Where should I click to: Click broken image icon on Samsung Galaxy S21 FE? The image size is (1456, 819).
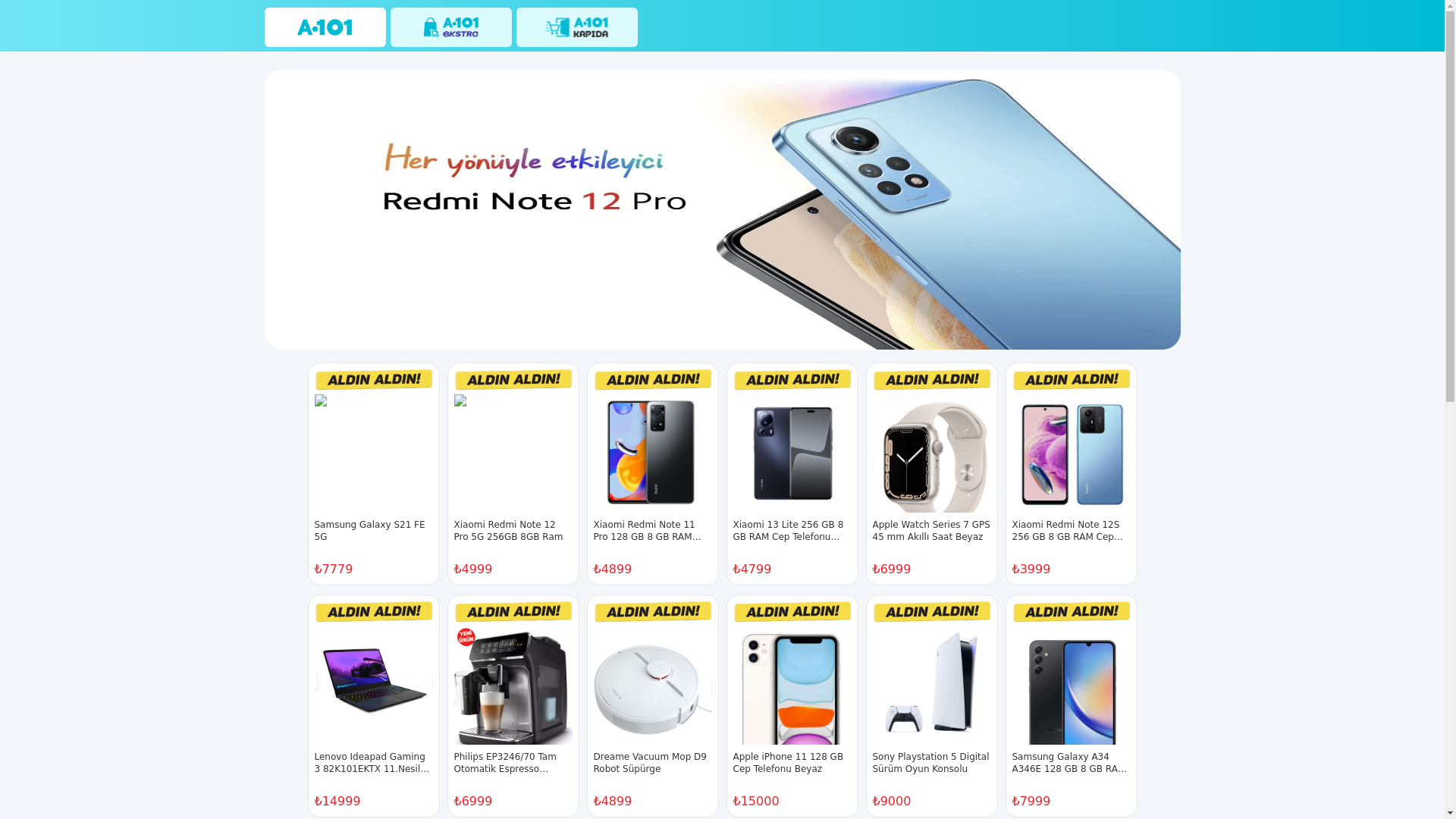(x=321, y=400)
